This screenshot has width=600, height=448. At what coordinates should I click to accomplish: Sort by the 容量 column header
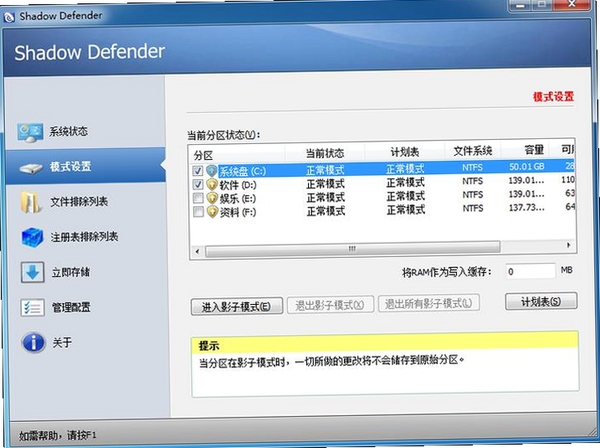525,150
